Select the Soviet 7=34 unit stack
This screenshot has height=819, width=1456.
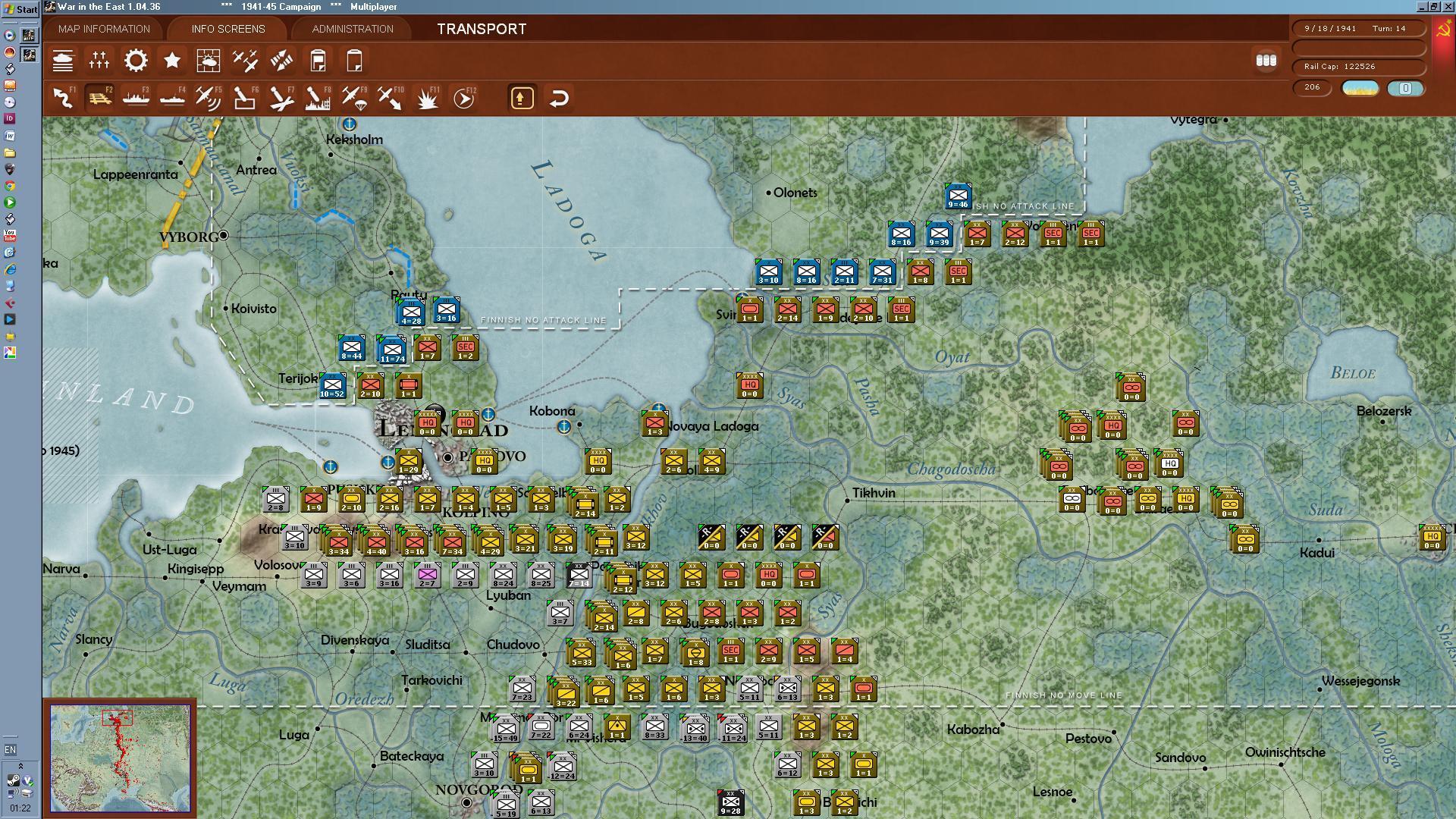[x=452, y=541]
